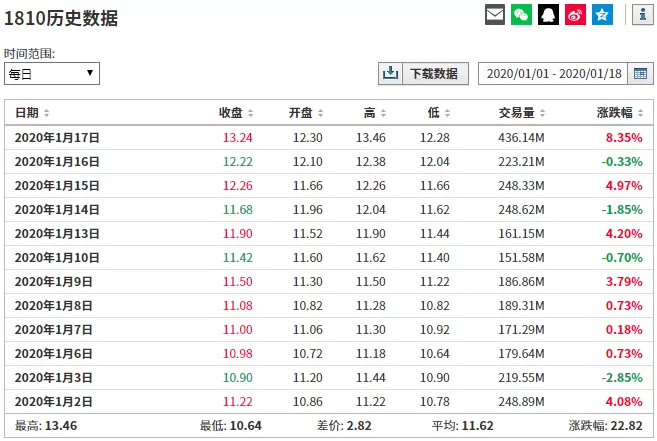This screenshot has width=657, height=441.
Task: Click the 1810历史数据 page title
Action: pos(61,18)
